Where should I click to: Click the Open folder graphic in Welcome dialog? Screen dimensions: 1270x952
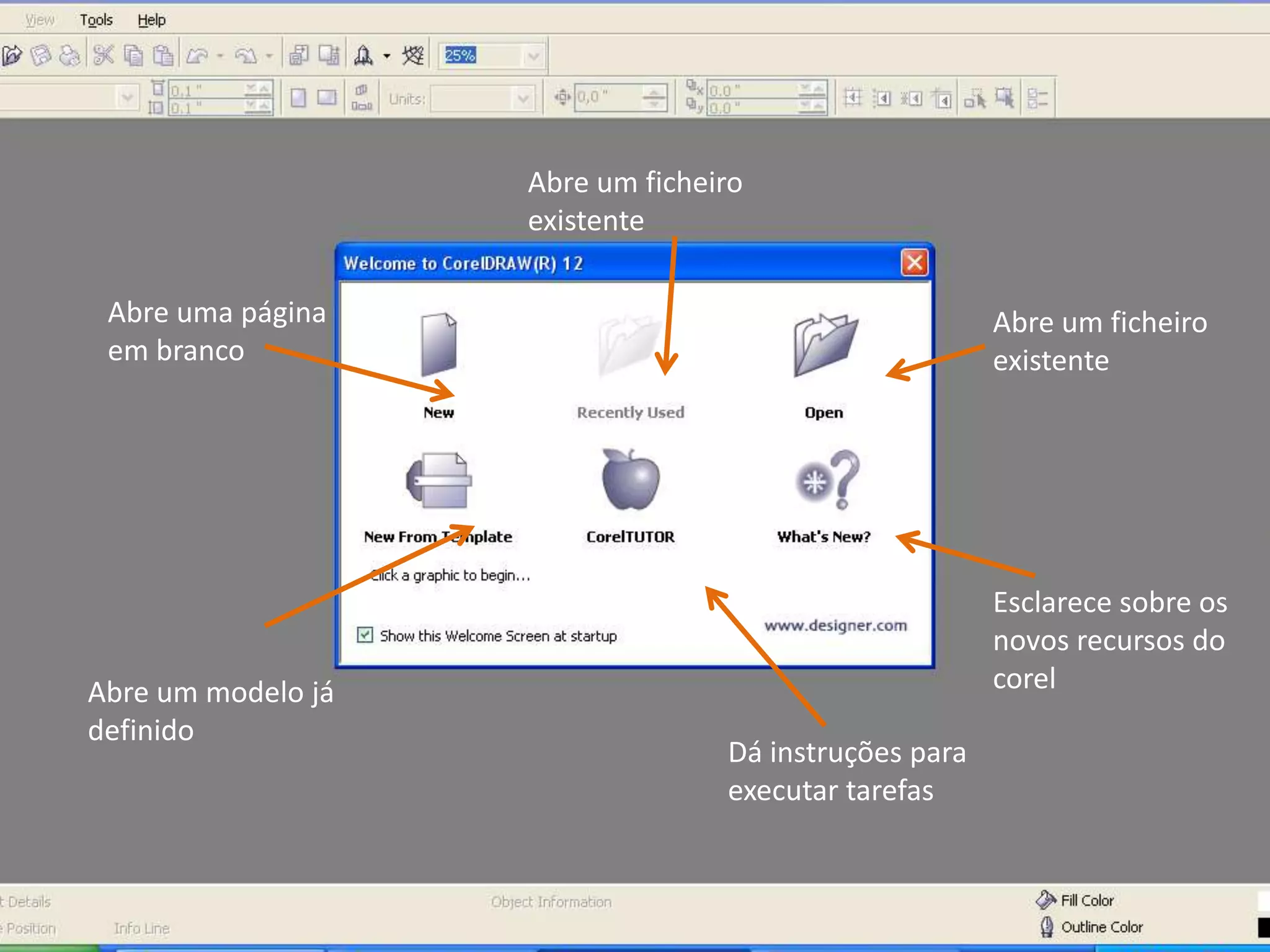[825, 346]
